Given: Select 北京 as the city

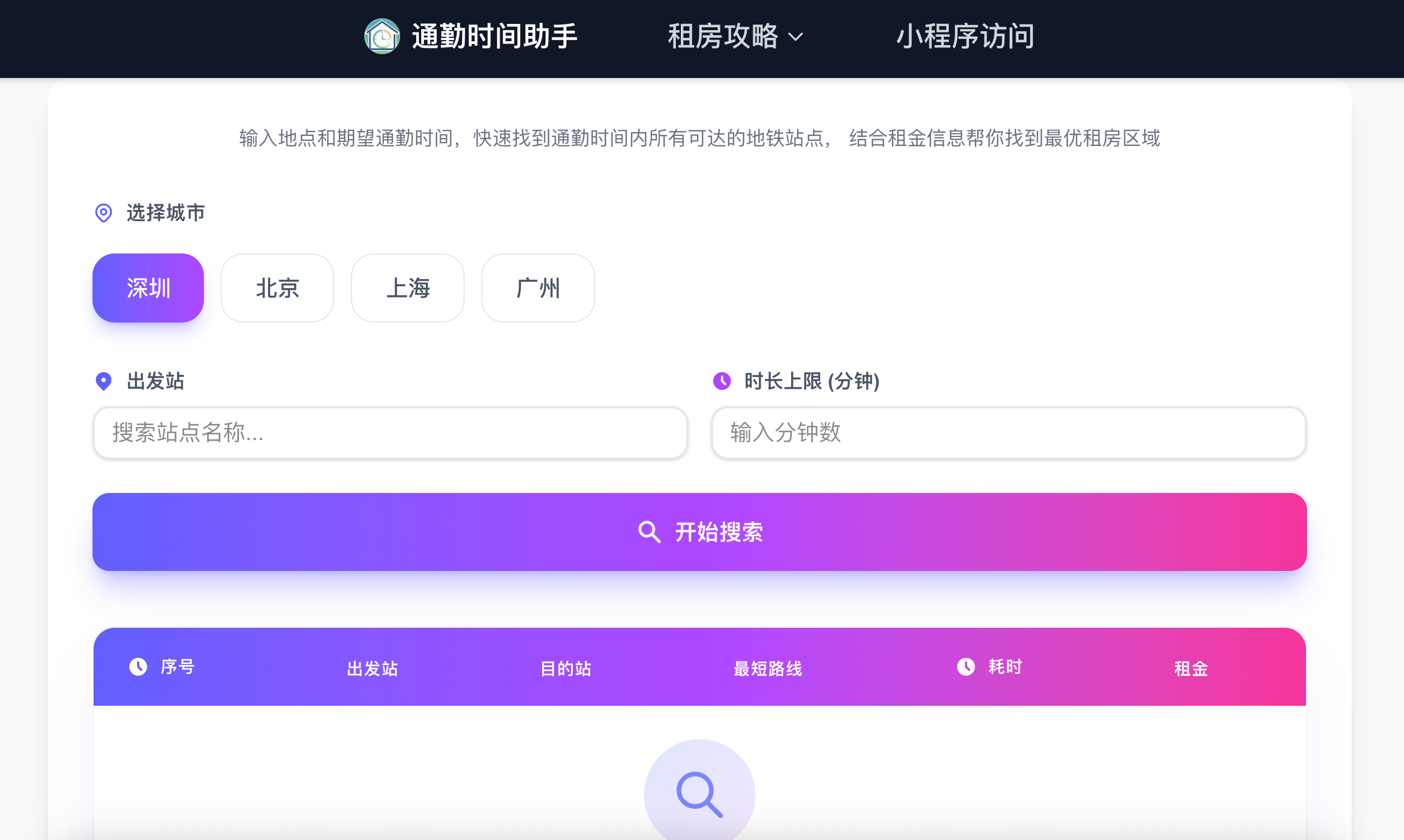Looking at the screenshot, I should coord(277,288).
